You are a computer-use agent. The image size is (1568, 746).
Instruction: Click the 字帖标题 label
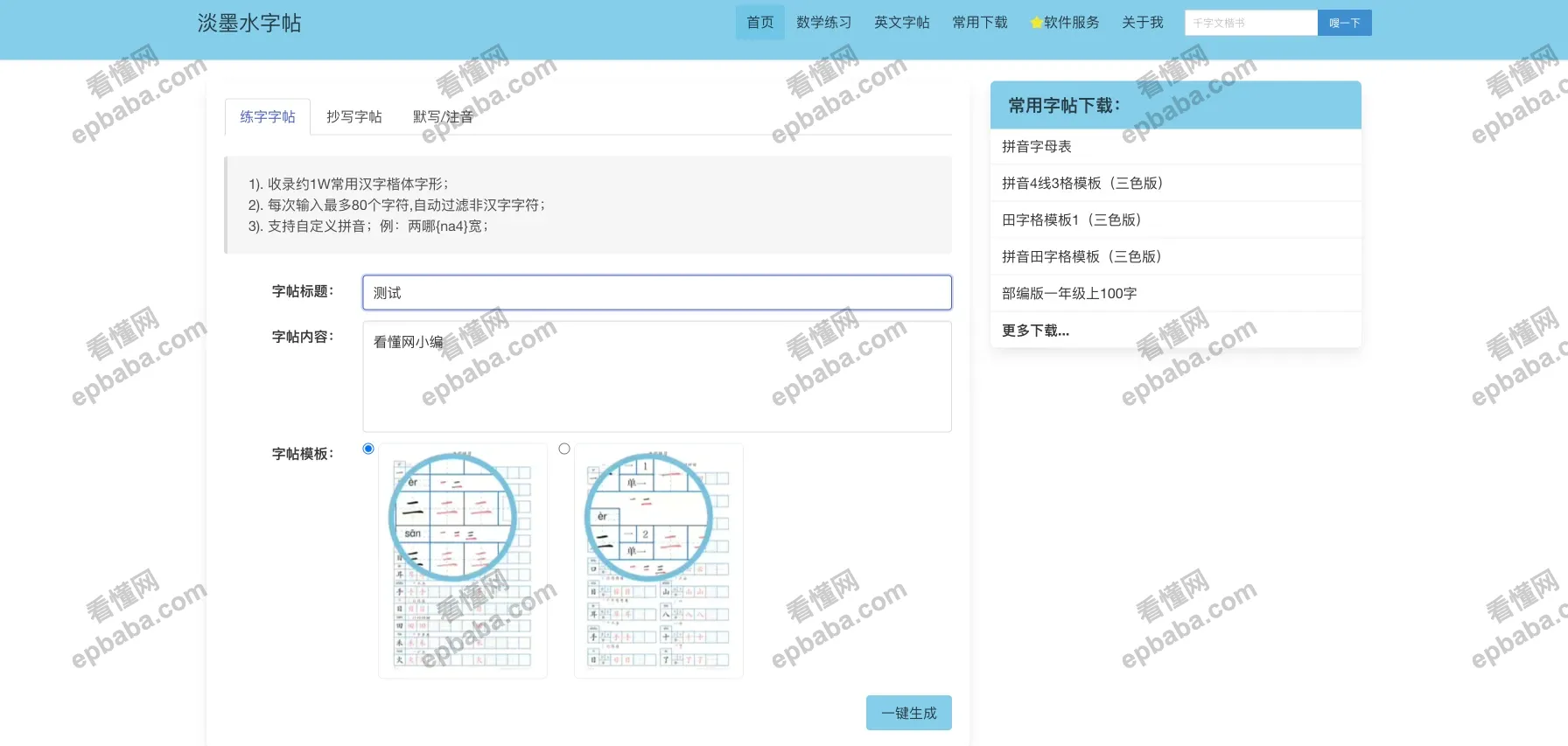[303, 291]
